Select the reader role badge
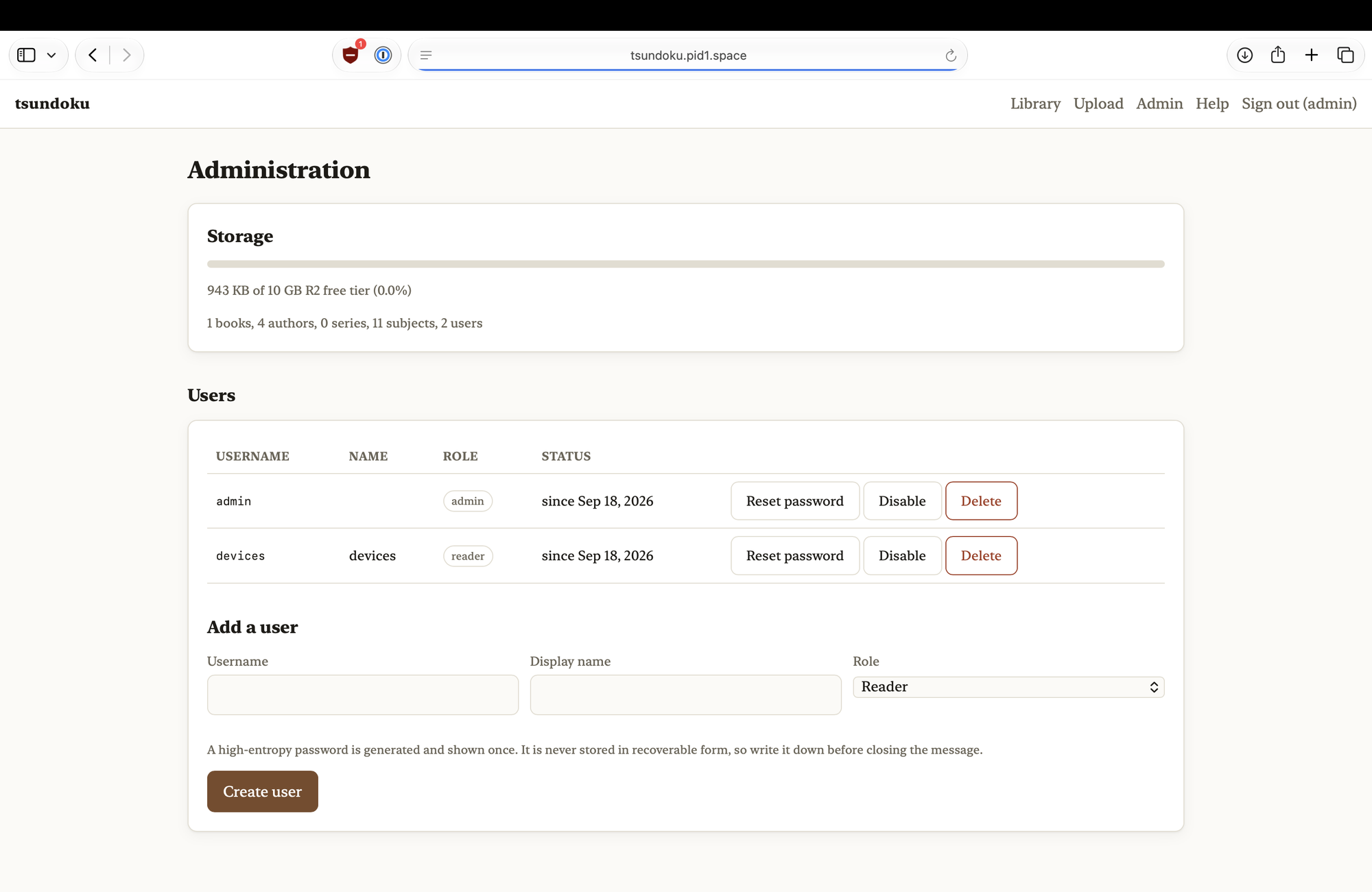Image resolution: width=1372 pixels, height=892 pixels. 468,556
